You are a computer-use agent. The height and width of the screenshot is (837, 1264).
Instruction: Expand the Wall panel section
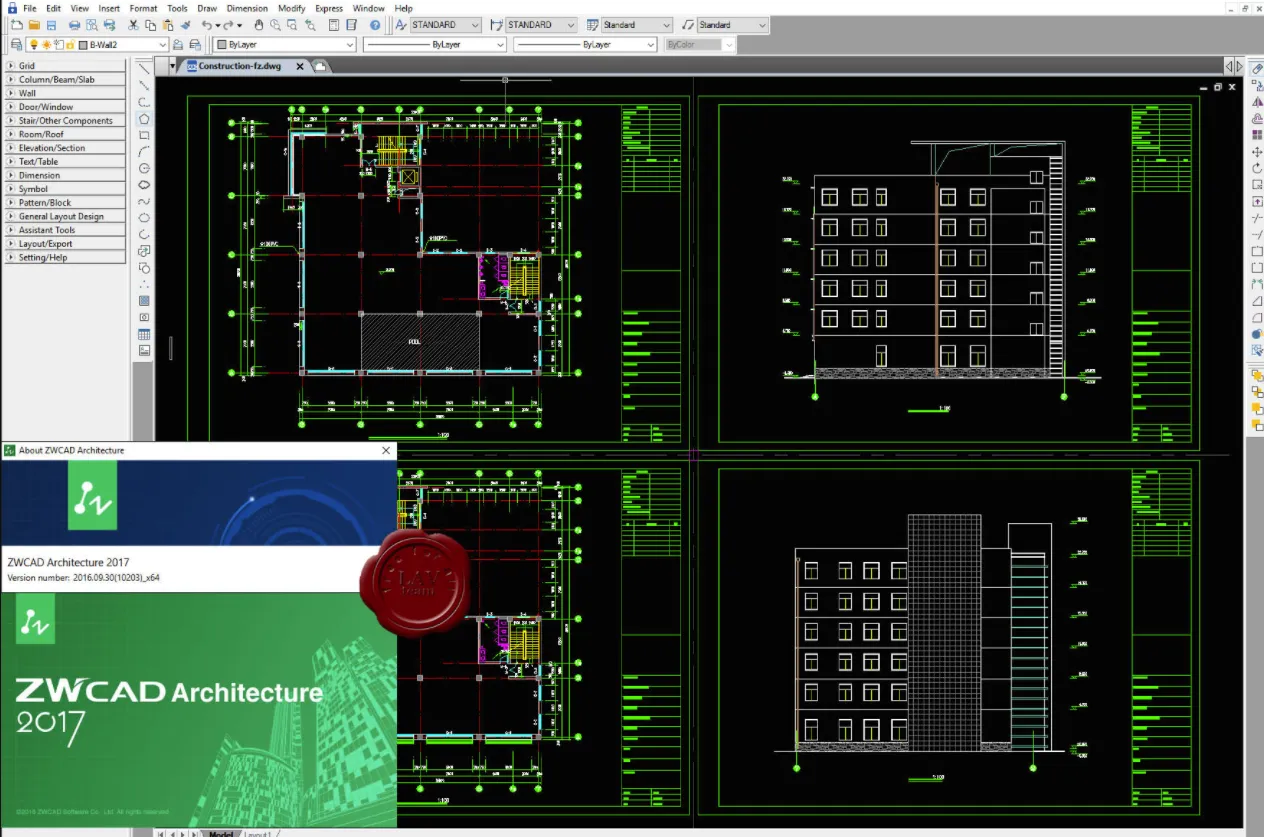click(x=66, y=93)
